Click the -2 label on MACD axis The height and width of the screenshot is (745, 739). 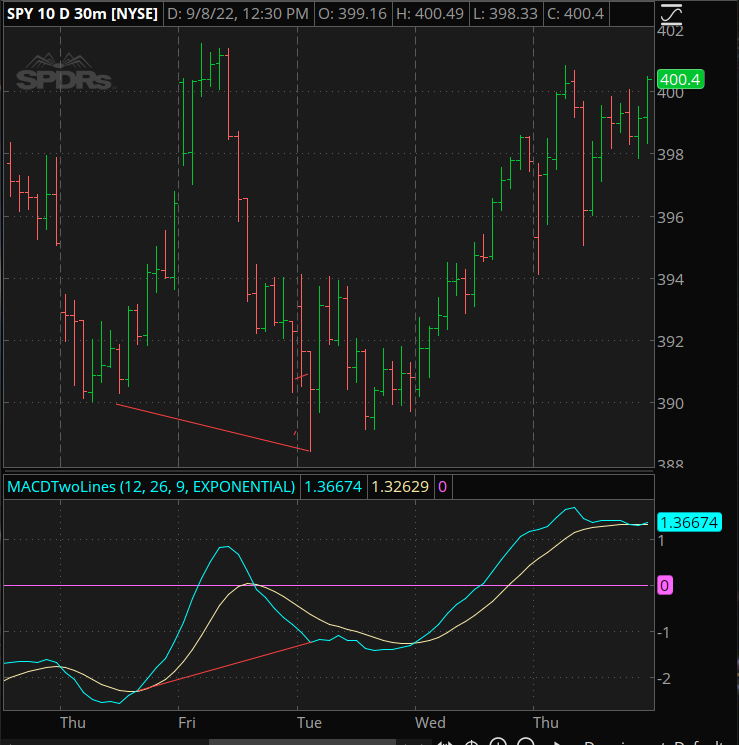[663, 678]
